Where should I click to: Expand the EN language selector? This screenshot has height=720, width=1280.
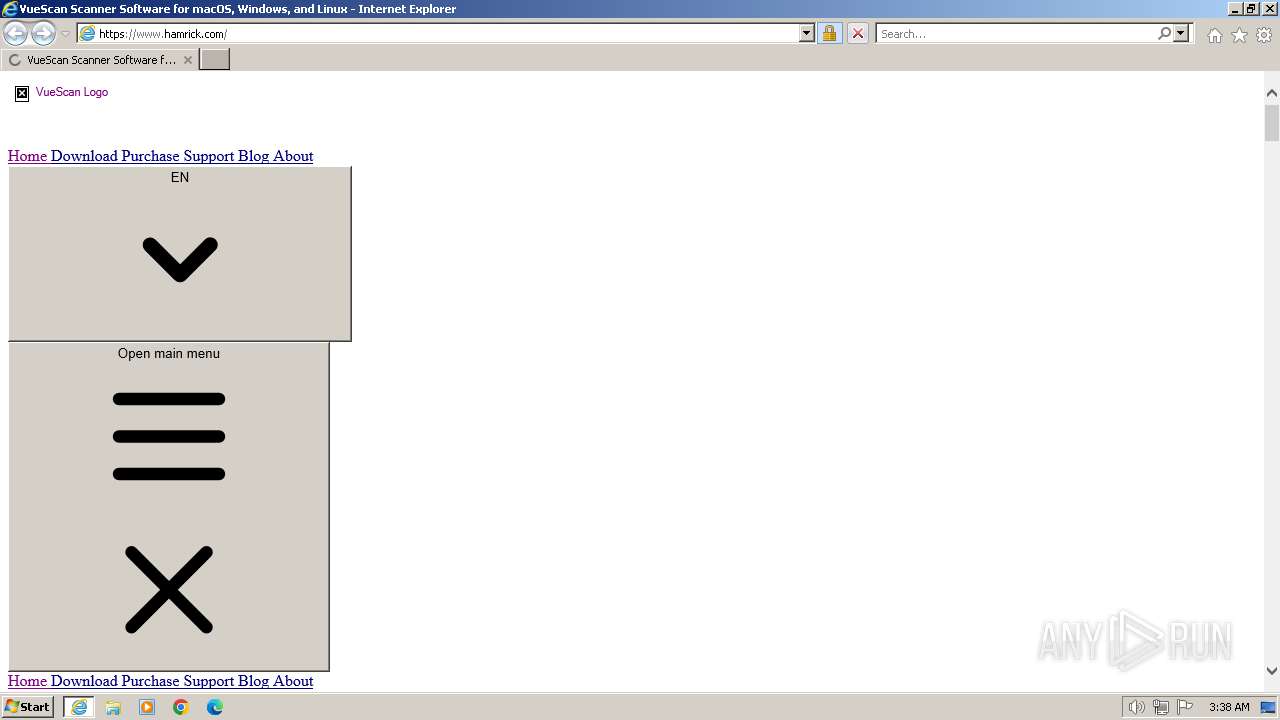click(x=180, y=254)
